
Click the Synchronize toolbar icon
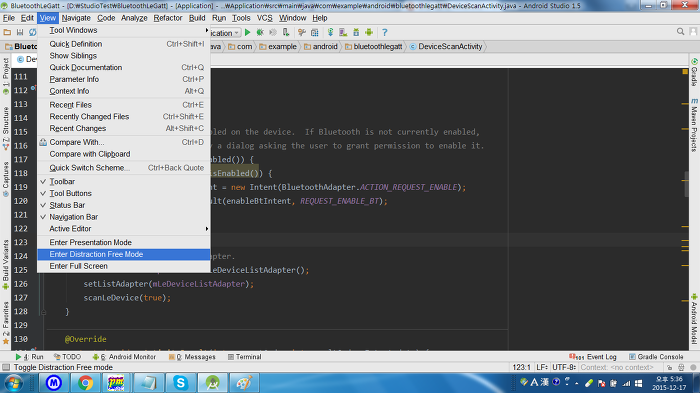(x=33, y=32)
